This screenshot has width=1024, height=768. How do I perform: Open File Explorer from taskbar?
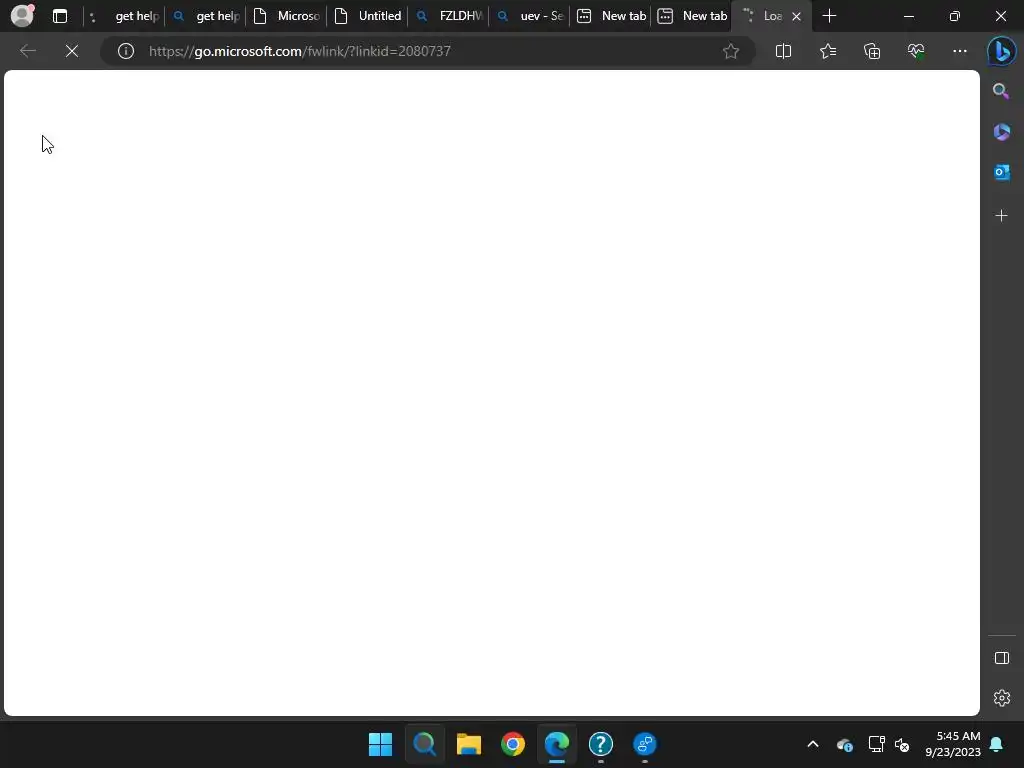click(468, 744)
